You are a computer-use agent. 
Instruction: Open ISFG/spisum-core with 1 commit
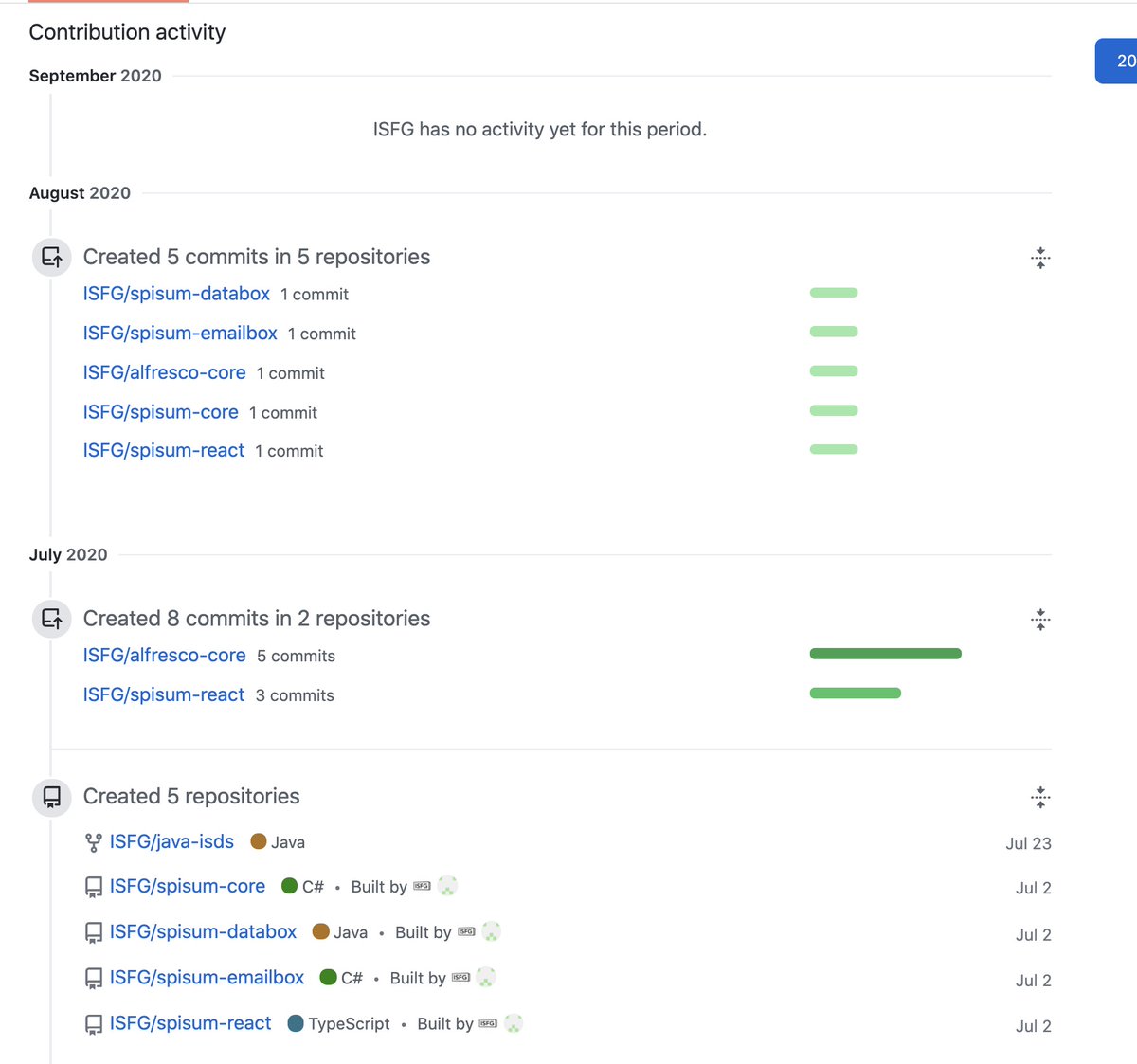161,412
